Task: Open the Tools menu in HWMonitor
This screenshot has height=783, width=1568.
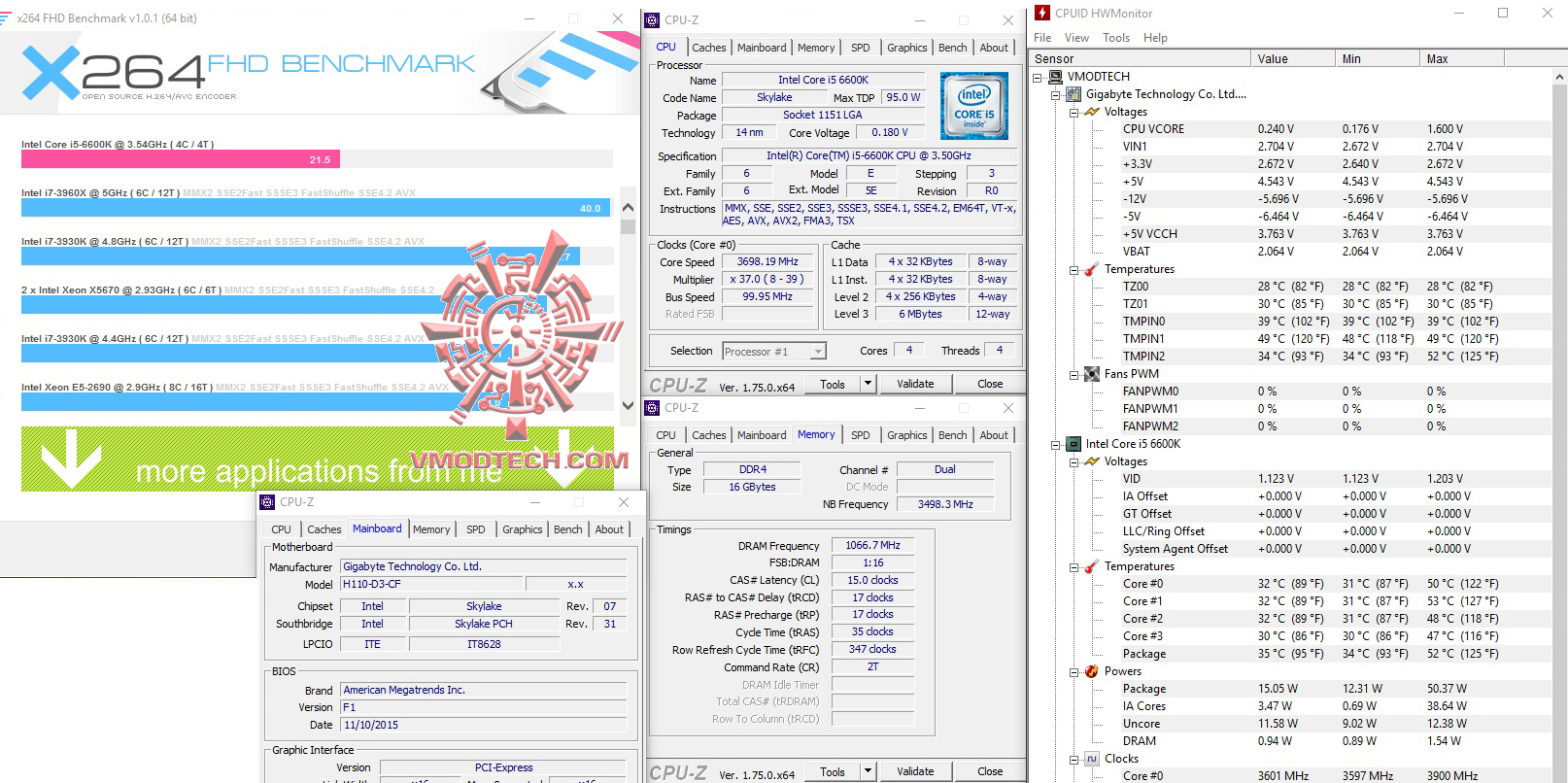Action: tap(1116, 38)
